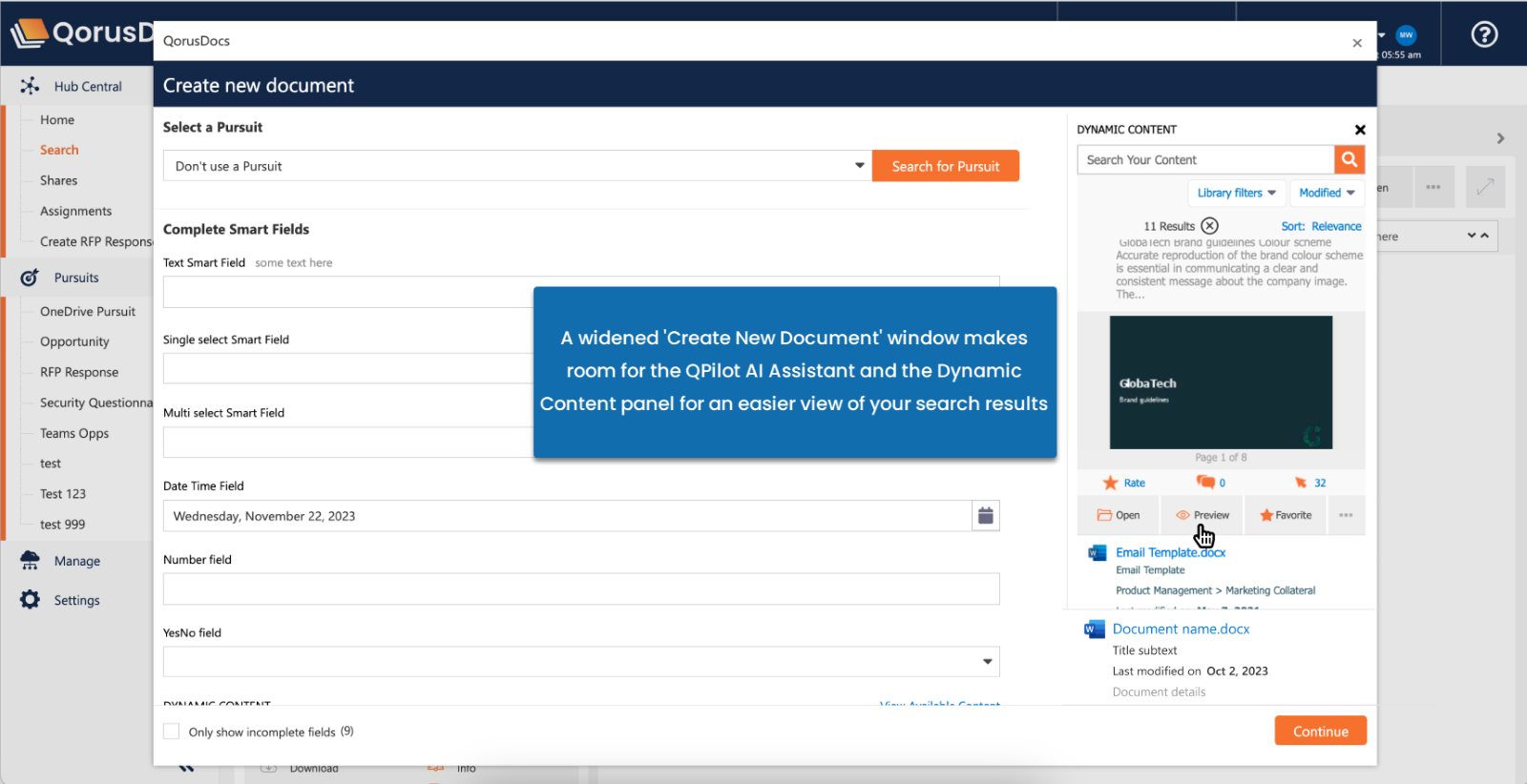Clear the 11 Results filter icon

coord(1209,226)
